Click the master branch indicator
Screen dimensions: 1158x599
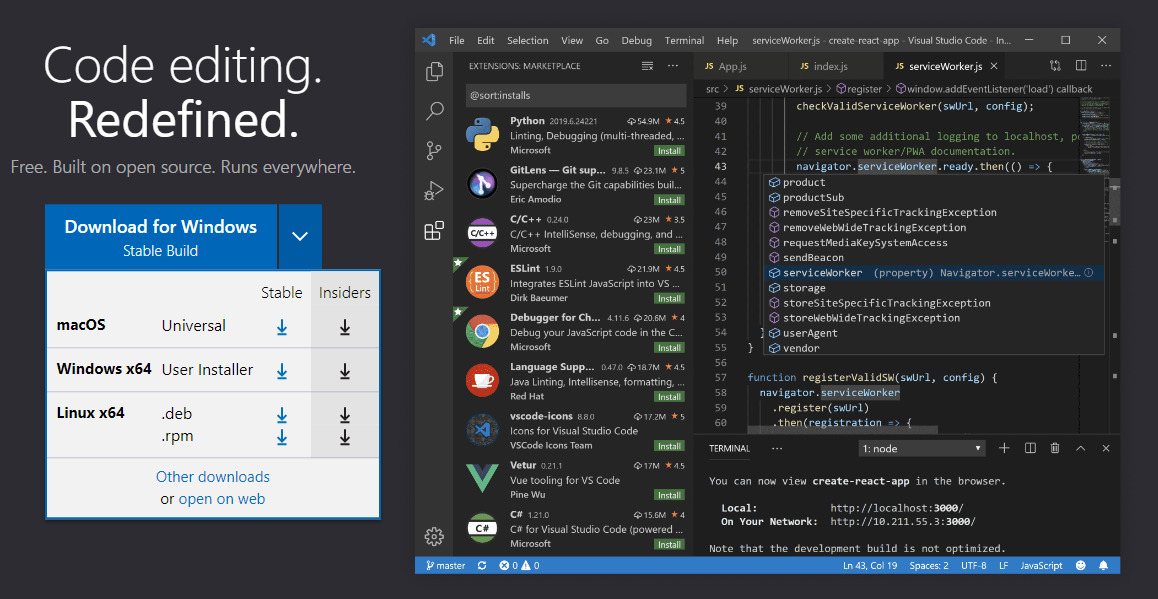pyautogui.click(x=445, y=566)
